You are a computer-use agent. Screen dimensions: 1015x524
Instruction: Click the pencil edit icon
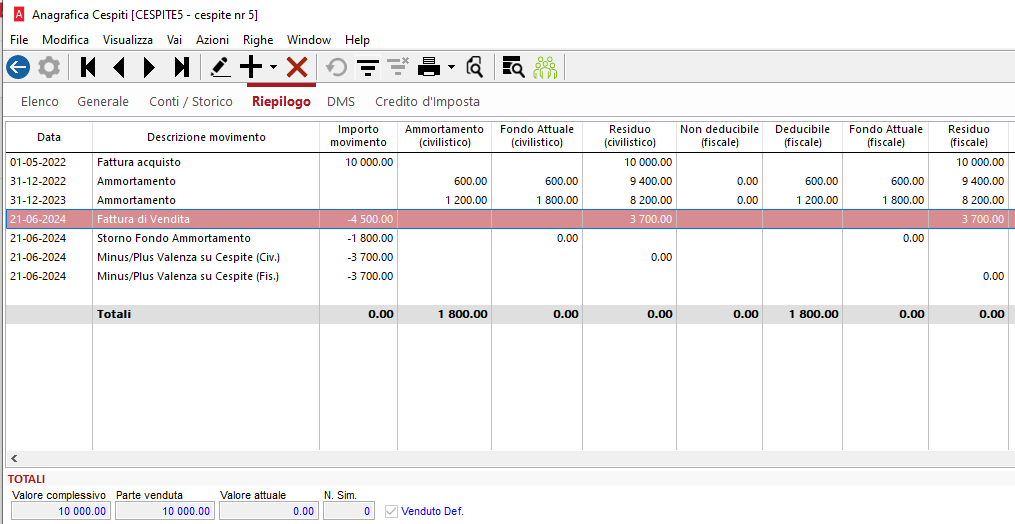[221, 67]
